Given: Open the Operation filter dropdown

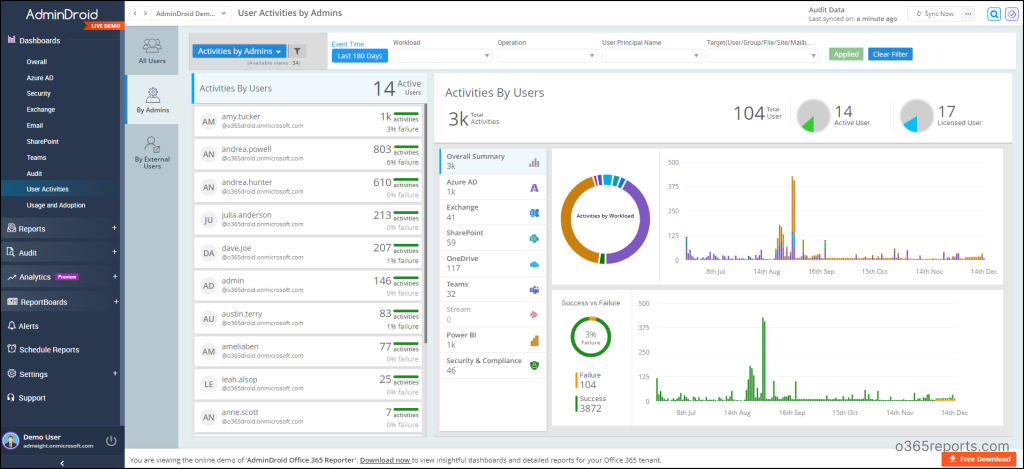Looking at the screenshot, I should tap(547, 56).
